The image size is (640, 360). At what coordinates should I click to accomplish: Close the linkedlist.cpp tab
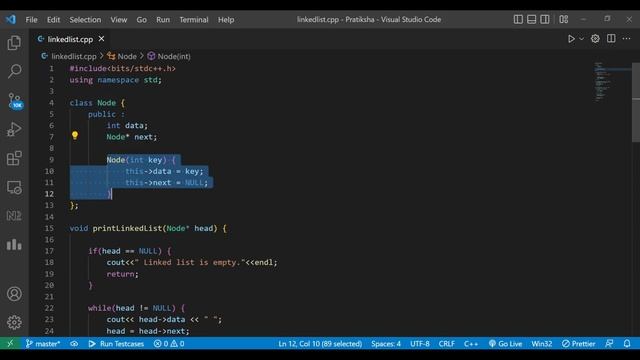[x=101, y=39]
